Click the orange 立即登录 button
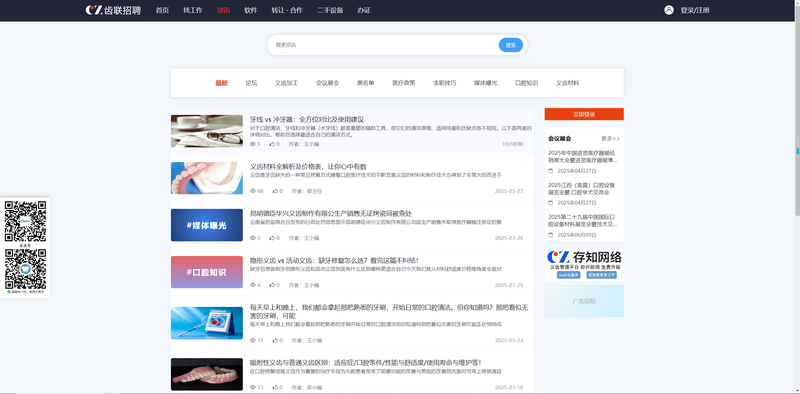 pos(584,114)
